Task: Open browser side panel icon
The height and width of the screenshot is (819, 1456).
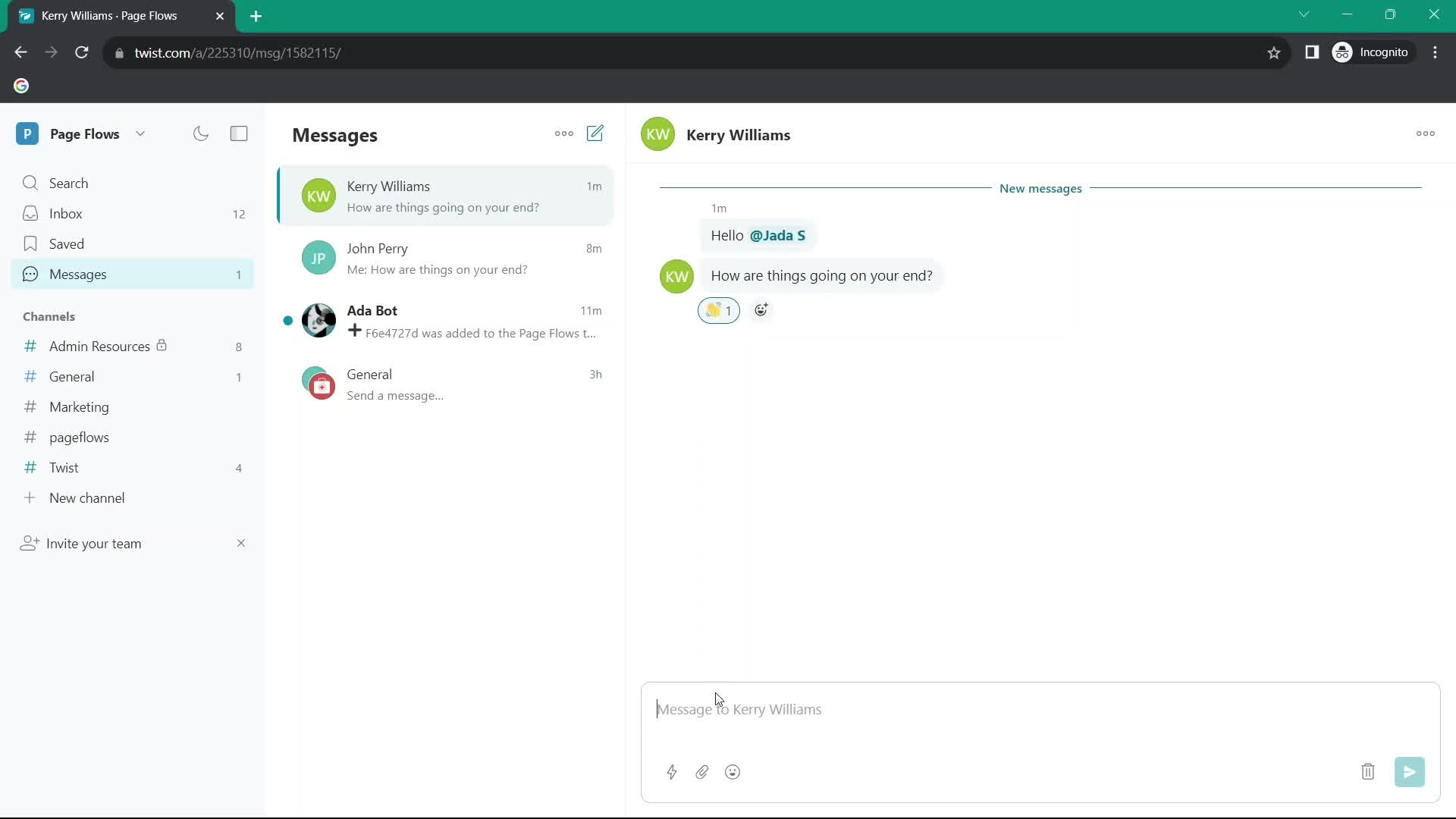Action: click(1312, 52)
